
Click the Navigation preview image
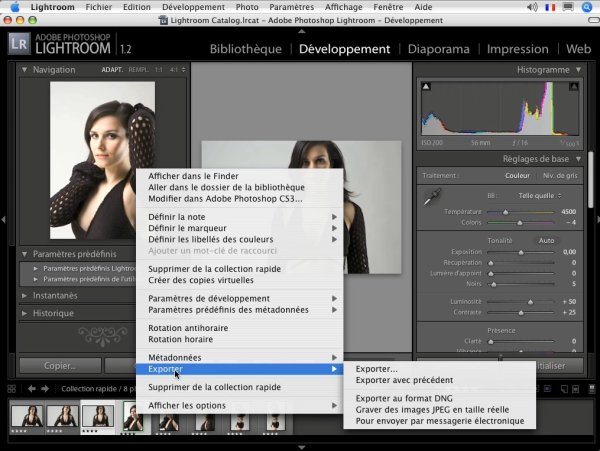(x=103, y=160)
